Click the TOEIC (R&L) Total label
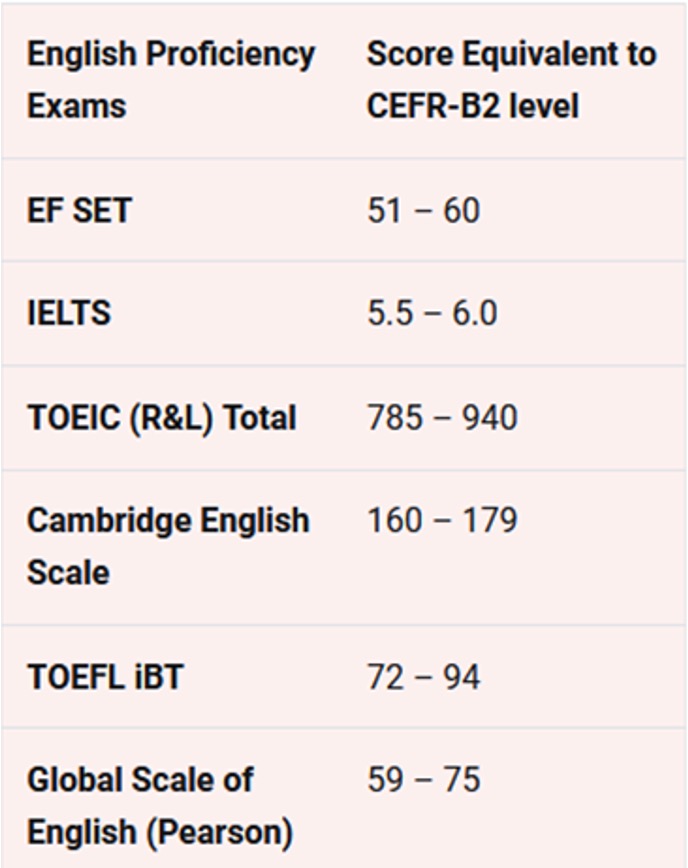Screen dimensions: 688x868 [161, 417]
